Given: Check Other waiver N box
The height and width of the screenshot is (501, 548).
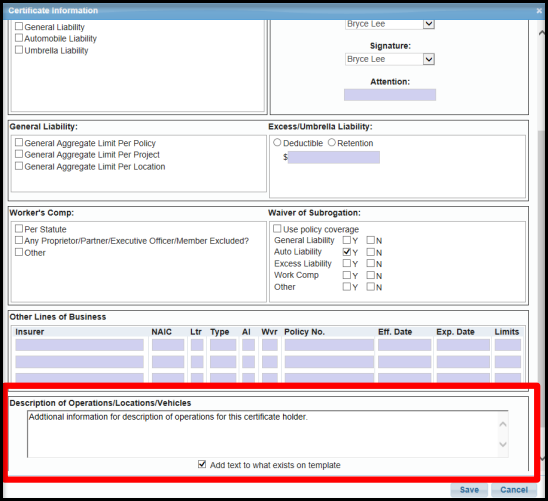Looking at the screenshot, I should [370, 286].
